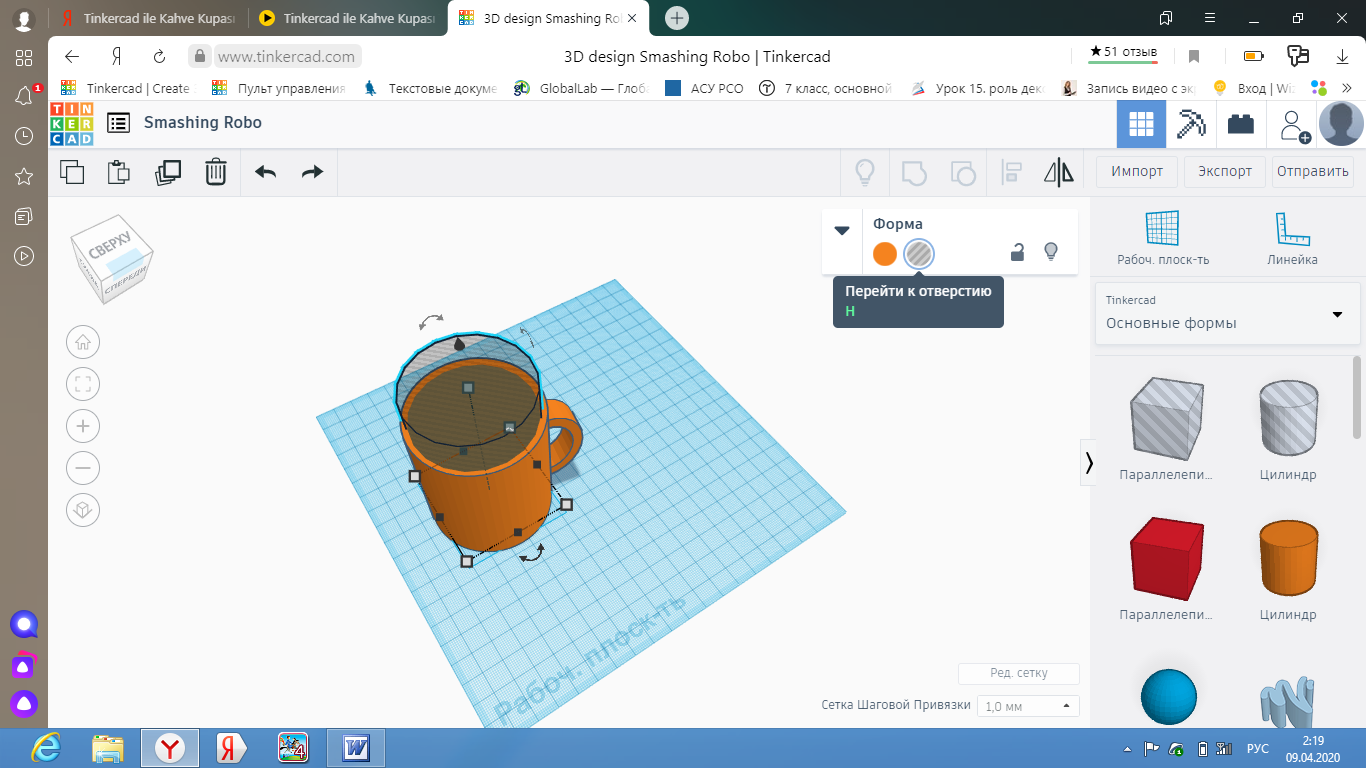
Task: Delete the selected shape
Action: click(216, 172)
